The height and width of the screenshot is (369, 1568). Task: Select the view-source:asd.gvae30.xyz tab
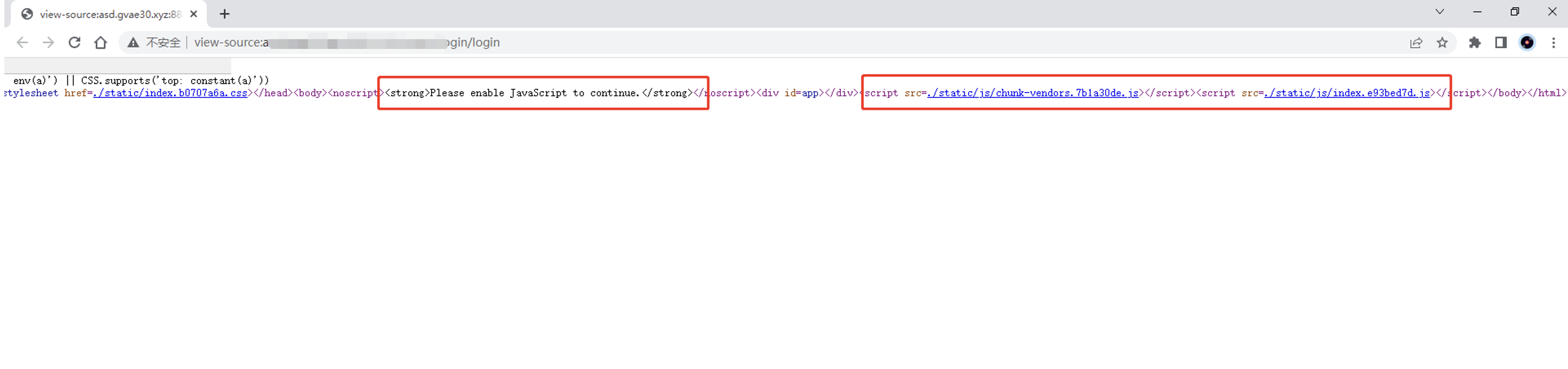coord(109,14)
